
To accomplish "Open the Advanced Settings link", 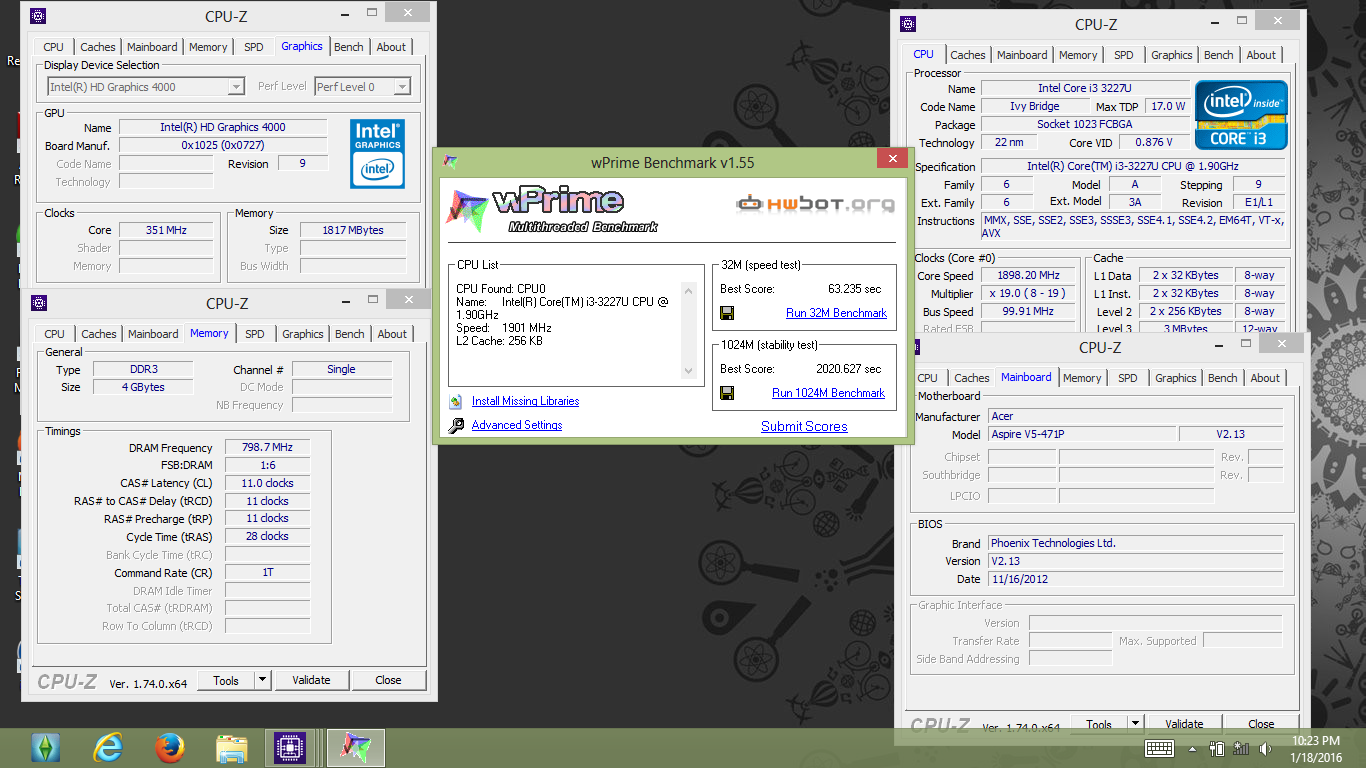I will [x=517, y=425].
